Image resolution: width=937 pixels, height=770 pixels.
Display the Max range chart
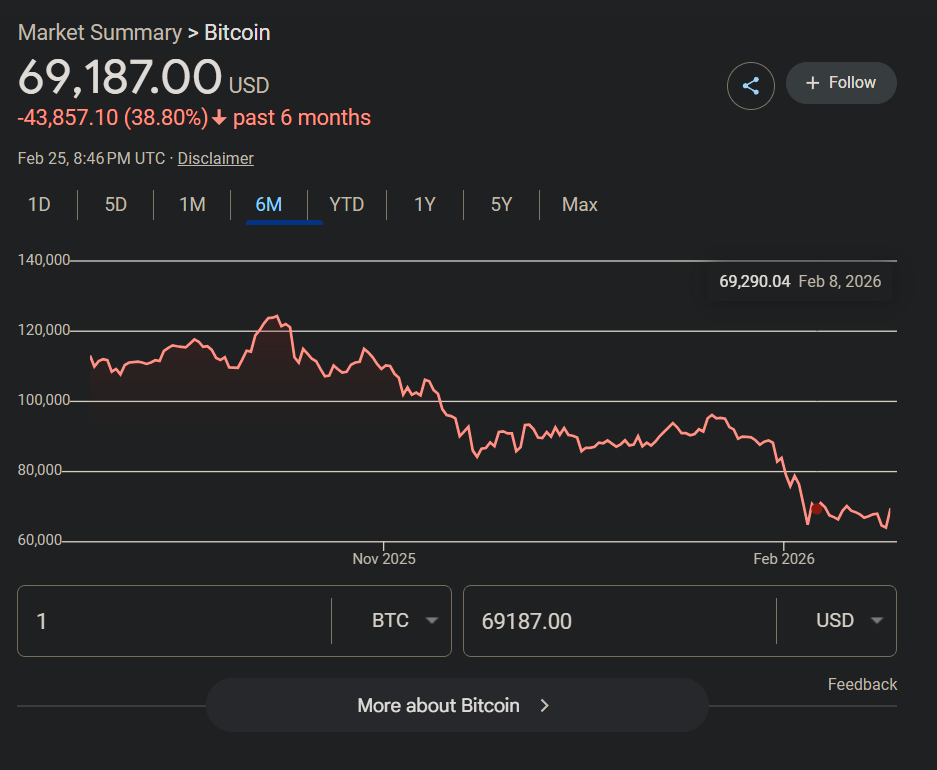[580, 205]
